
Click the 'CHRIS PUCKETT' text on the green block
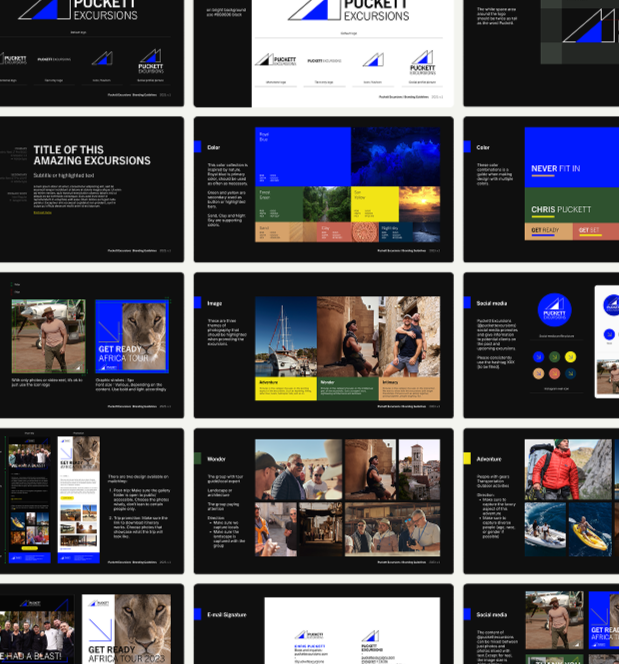click(x=561, y=210)
